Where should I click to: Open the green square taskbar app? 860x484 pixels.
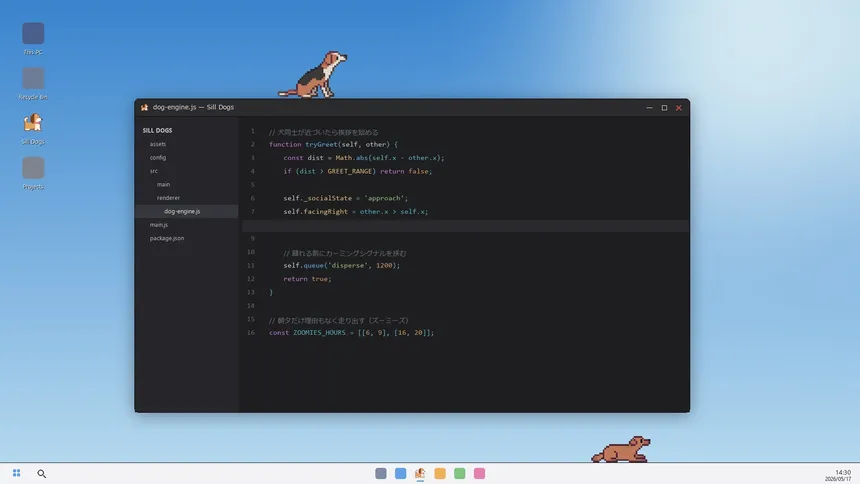click(460, 473)
